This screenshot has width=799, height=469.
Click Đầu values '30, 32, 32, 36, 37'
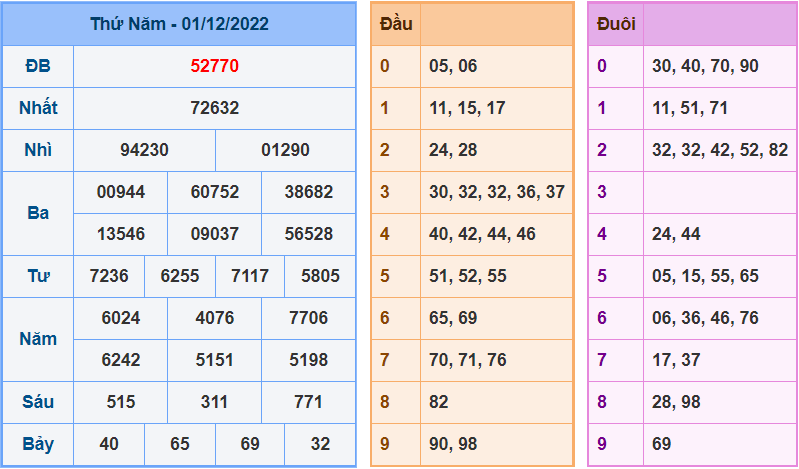tap(497, 192)
